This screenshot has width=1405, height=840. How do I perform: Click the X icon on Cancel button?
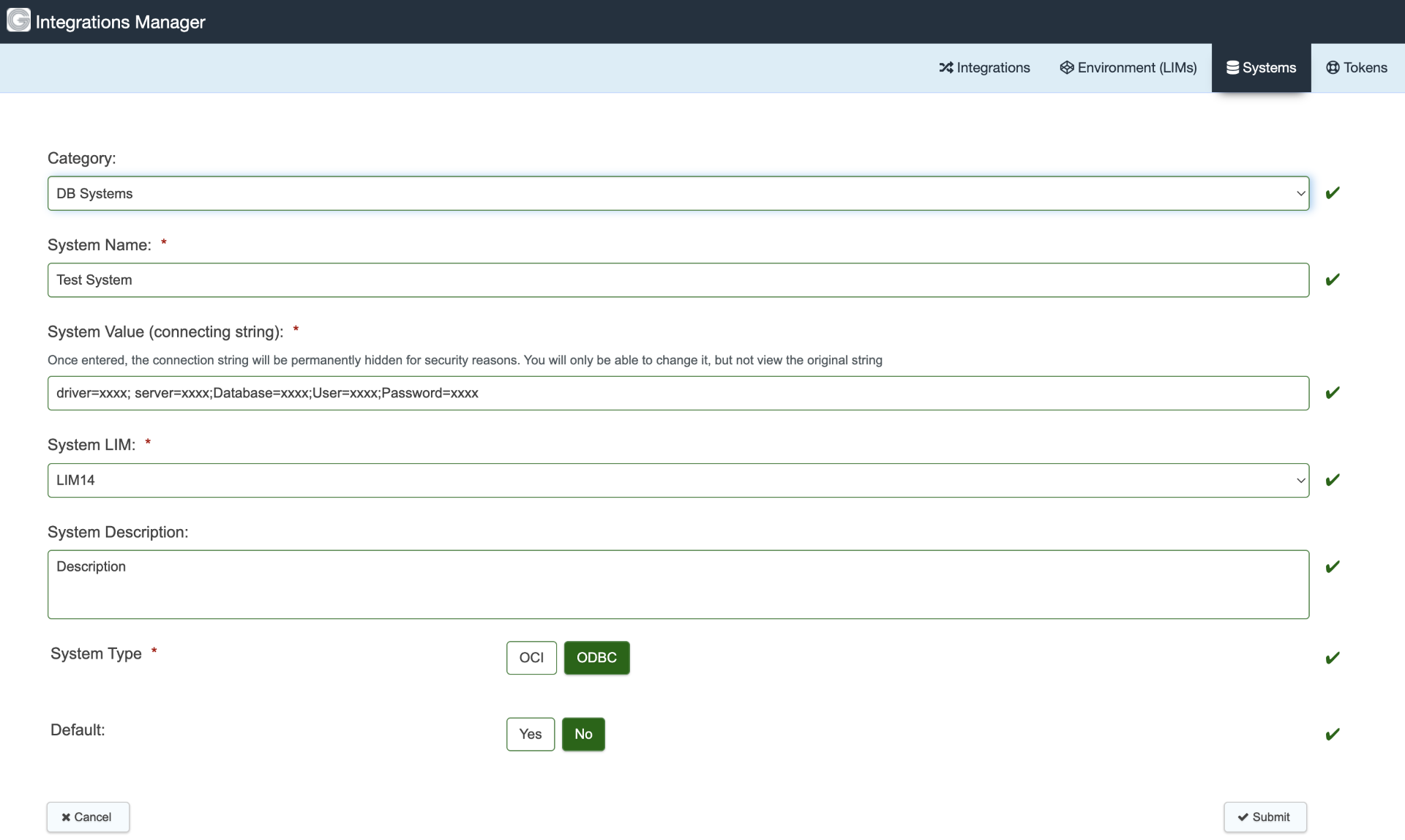pyautogui.click(x=66, y=817)
